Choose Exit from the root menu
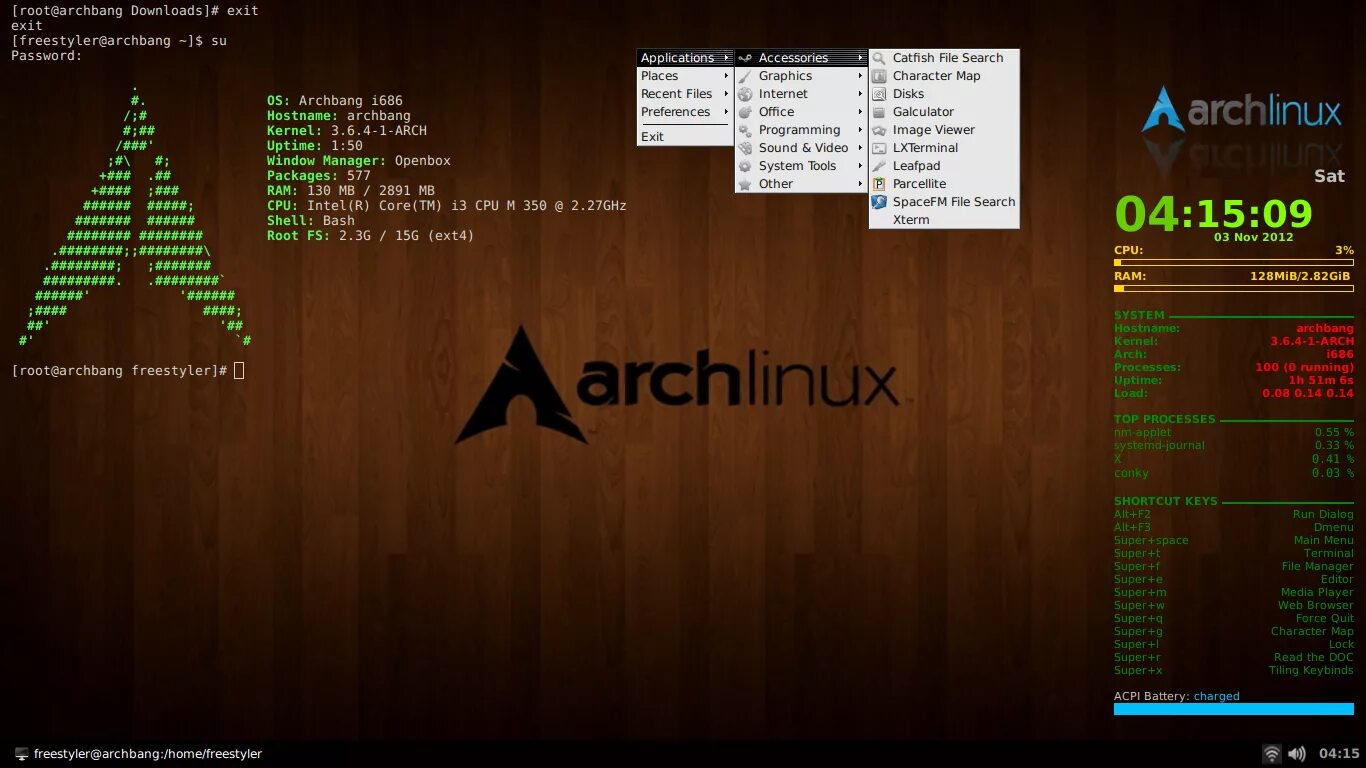 click(685, 137)
